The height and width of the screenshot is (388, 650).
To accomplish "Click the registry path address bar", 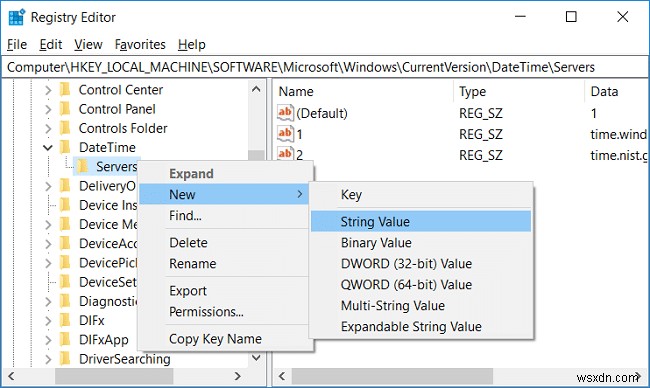I will pos(325,67).
